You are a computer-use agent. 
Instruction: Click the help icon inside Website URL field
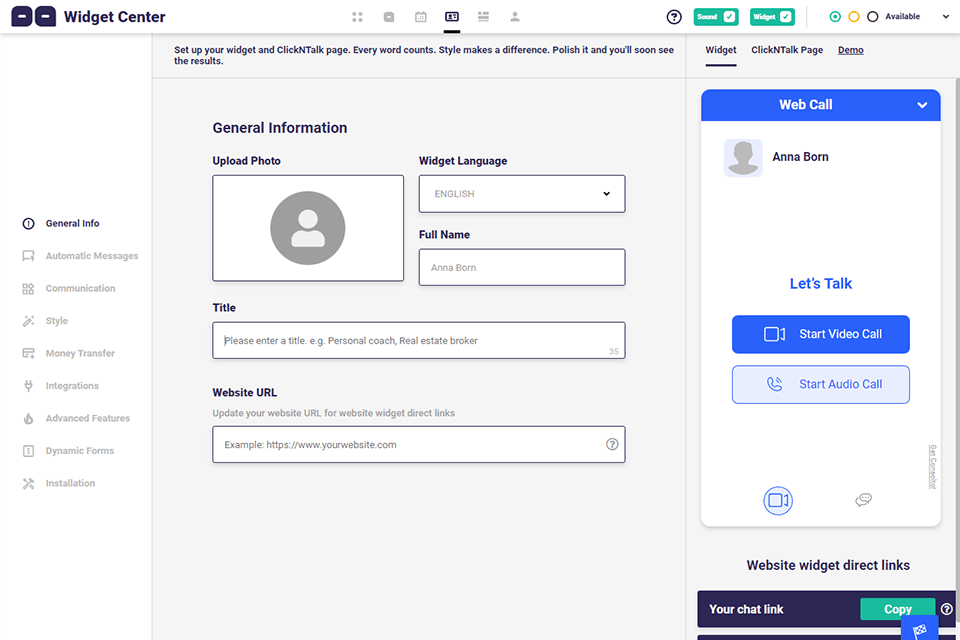coord(612,445)
